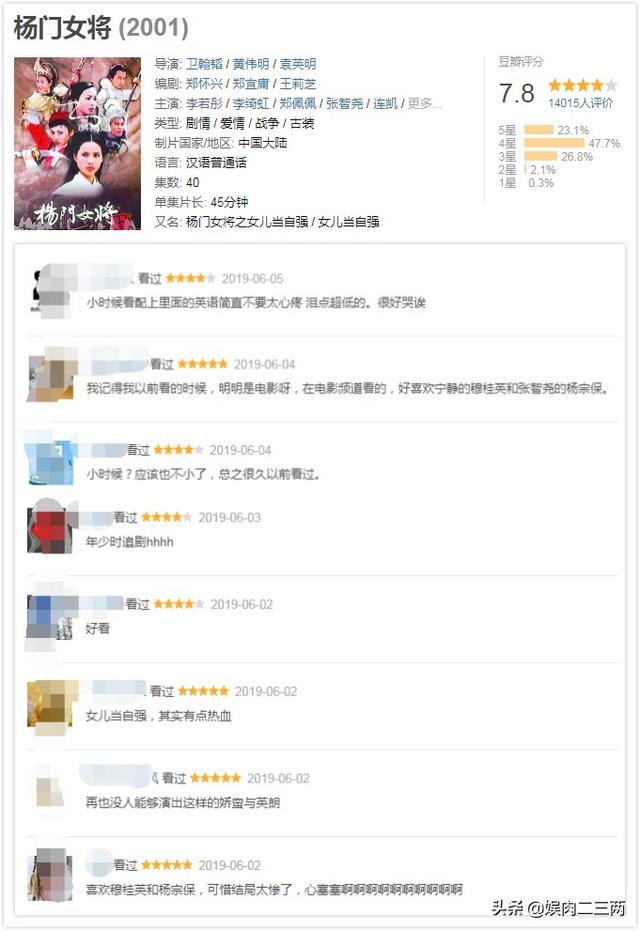Viewport: 640px width, 931px height.
Task: Open the 14015人评价 ratings link
Action: pos(581,103)
